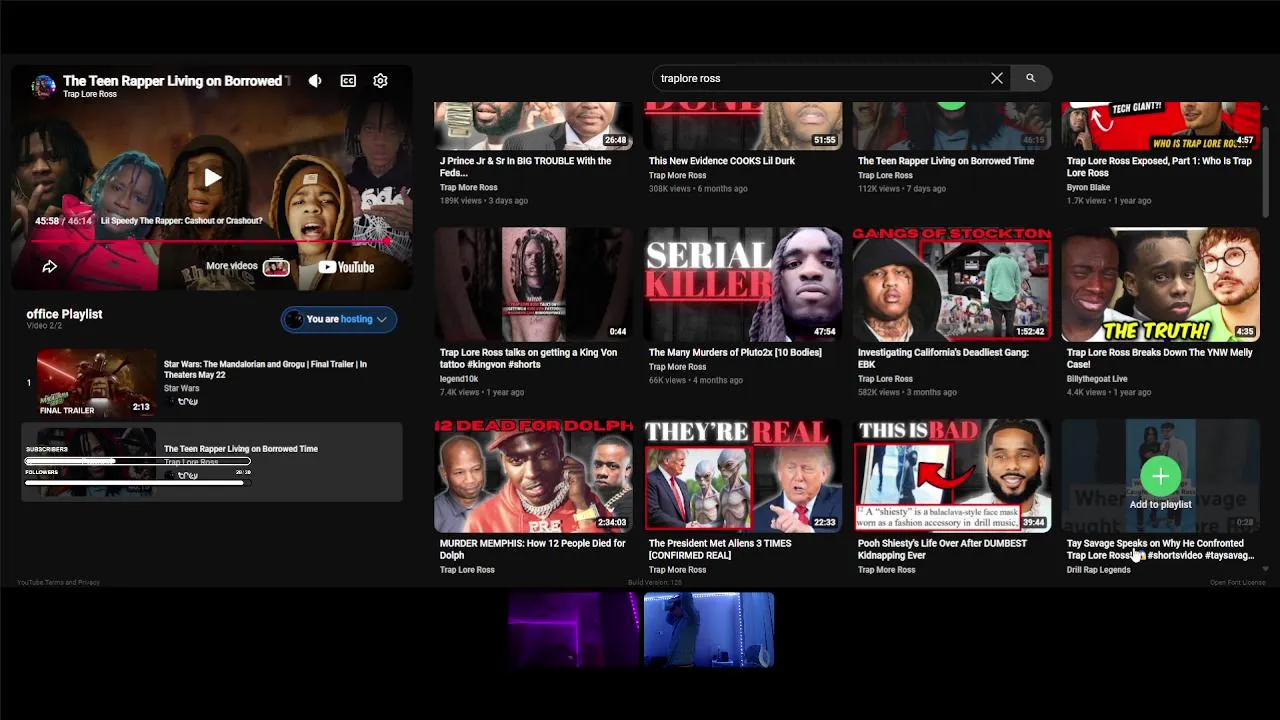Viewport: 1280px width, 720px height.
Task: Click the Trap Lore Ross channel avatar in player
Action: pyautogui.click(x=43, y=86)
